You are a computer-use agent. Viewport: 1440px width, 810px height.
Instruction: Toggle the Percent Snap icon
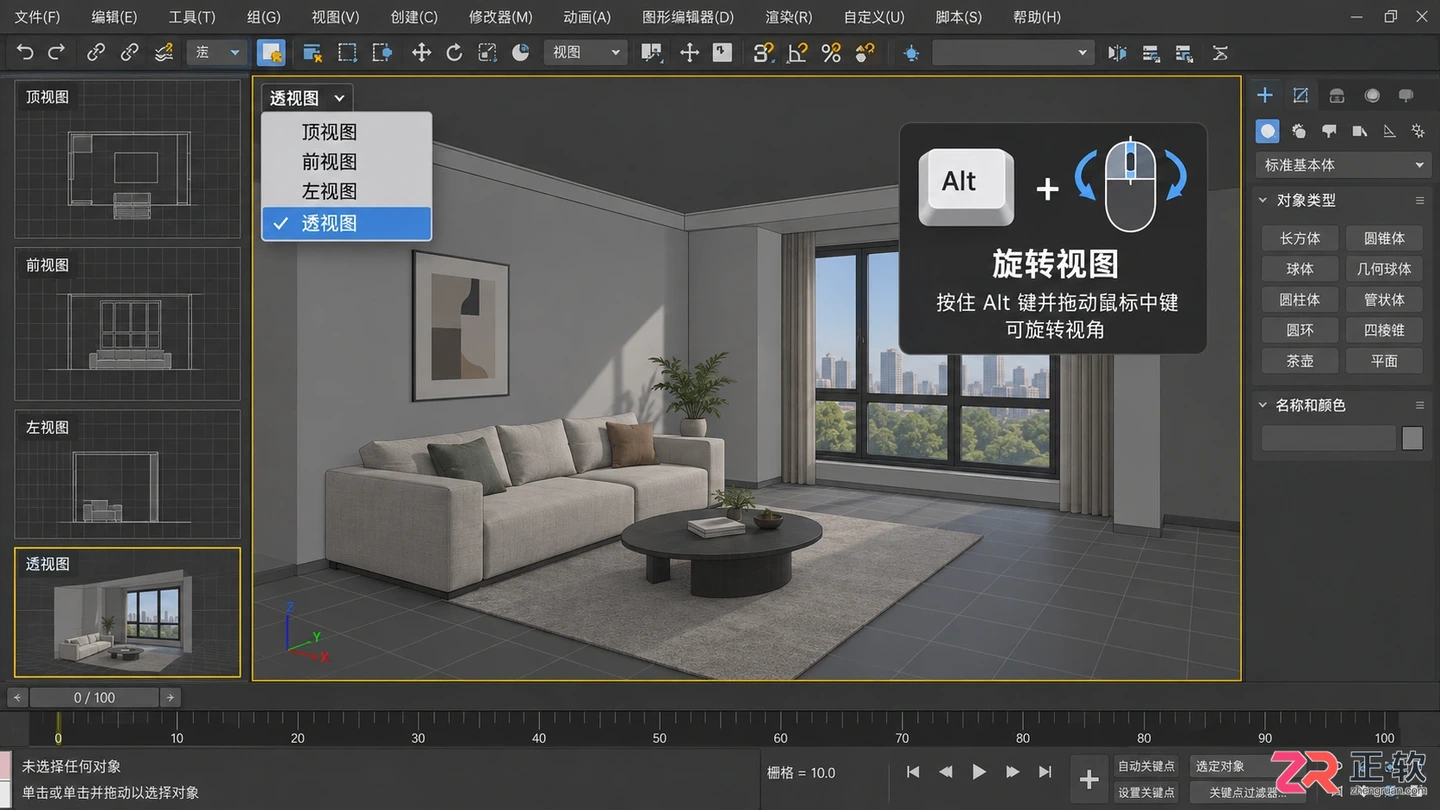[831, 53]
